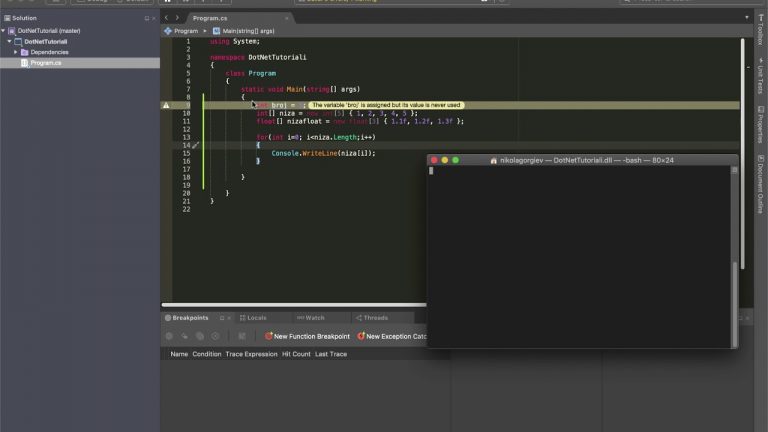Click the Dependencies folder icon

click(x=24, y=52)
